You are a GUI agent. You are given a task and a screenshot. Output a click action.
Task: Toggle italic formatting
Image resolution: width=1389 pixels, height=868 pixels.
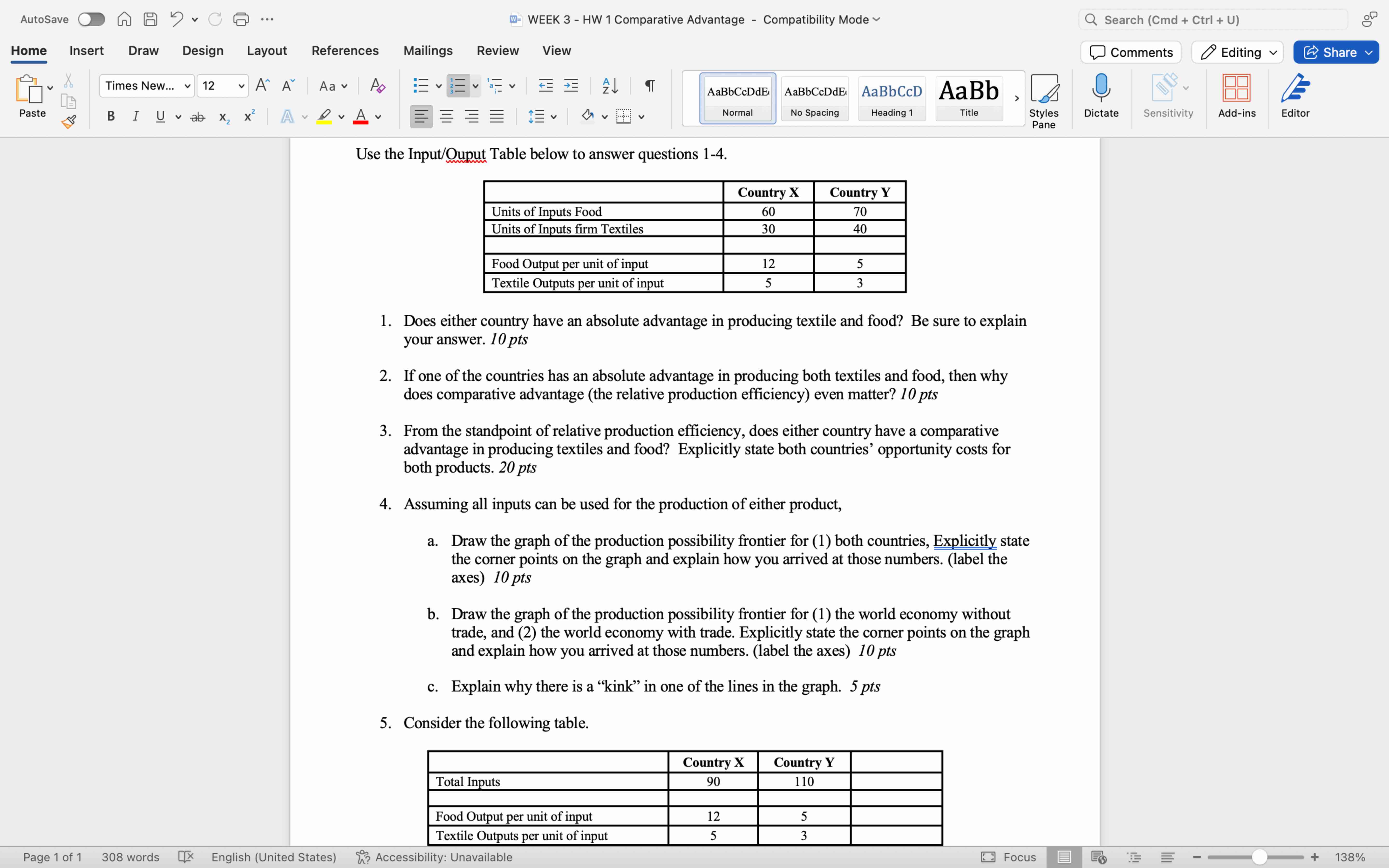(x=136, y=116)
